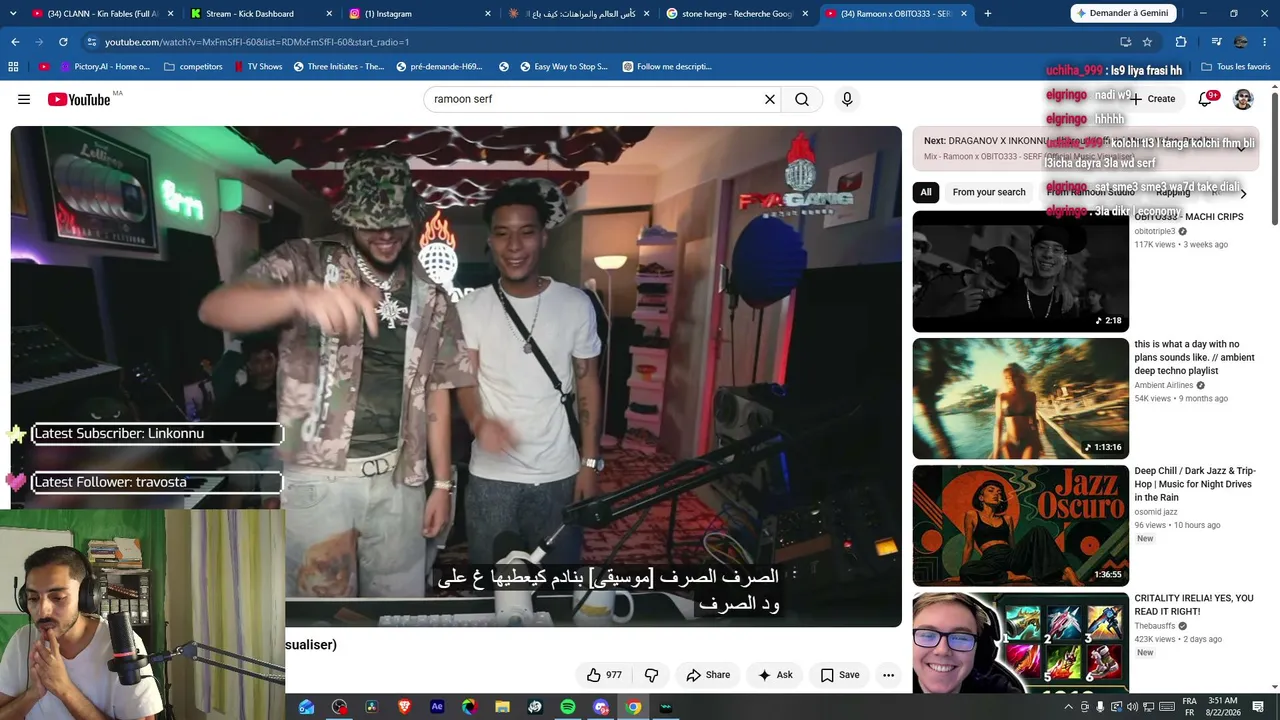Select the 'All' filter chip
This screenshot has height=720, width=1280.
pyautogui.click(x=926, y=192)
